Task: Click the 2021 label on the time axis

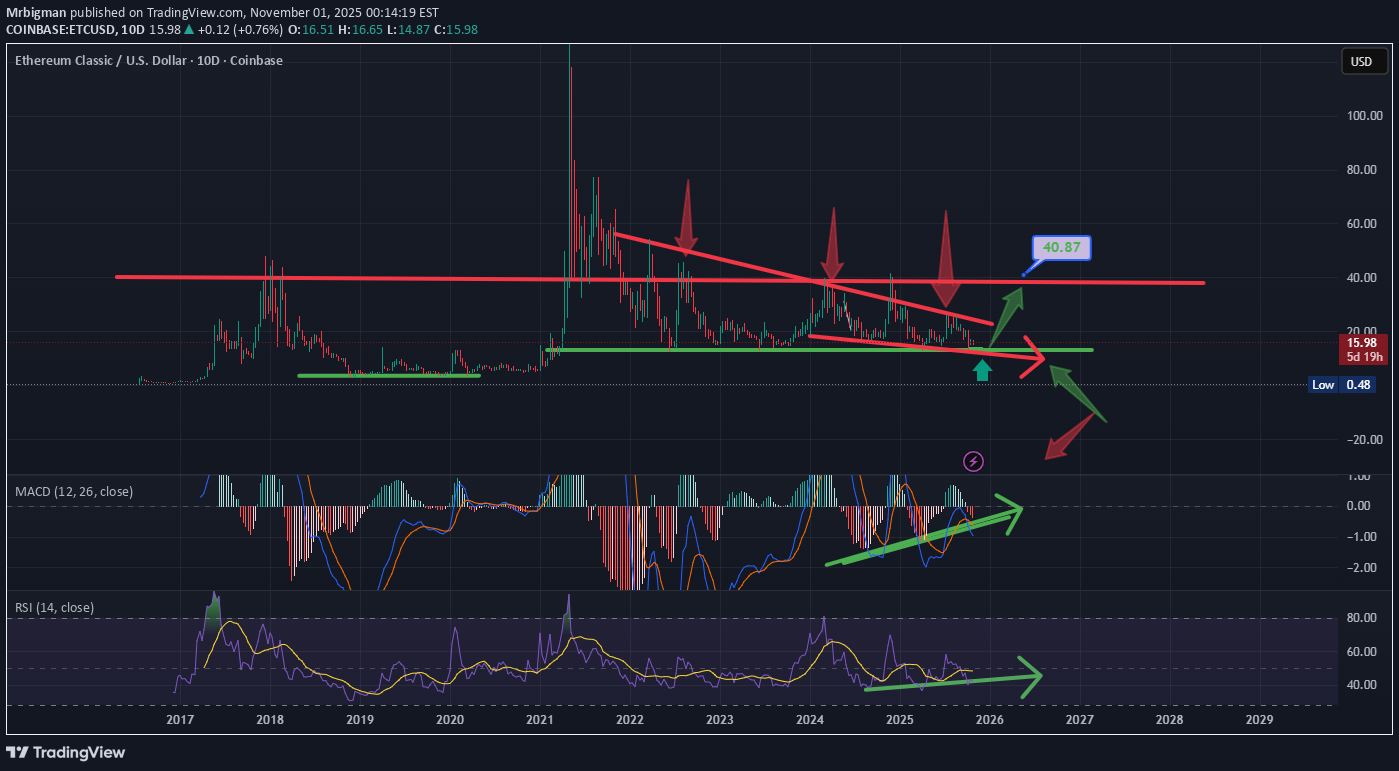Action: coord(540,720)
